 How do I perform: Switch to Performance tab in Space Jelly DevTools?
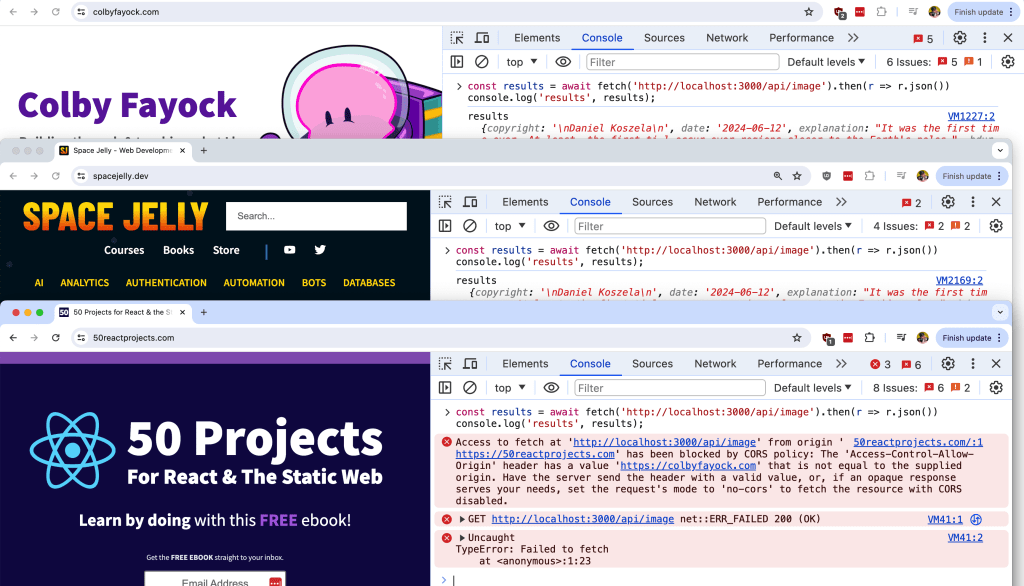point(790,202)
